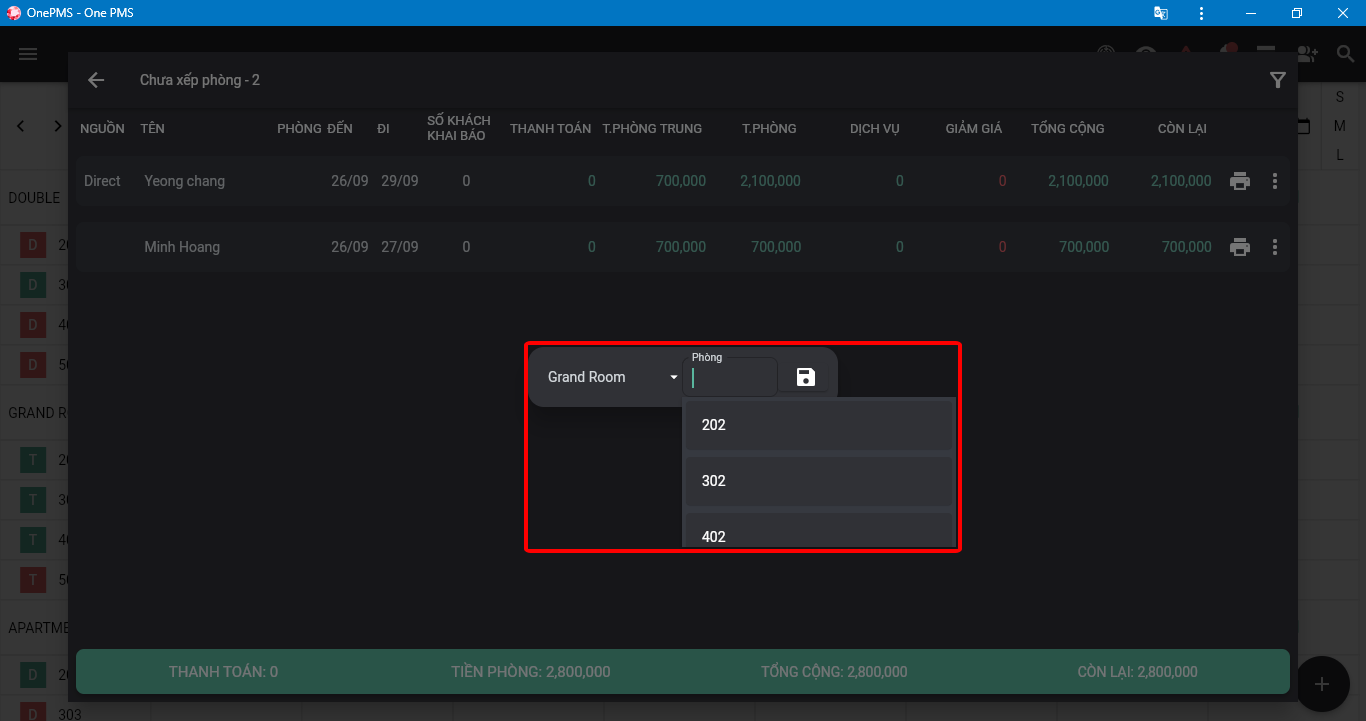Click the GIẢM GIÁ column header

[974, 128]
